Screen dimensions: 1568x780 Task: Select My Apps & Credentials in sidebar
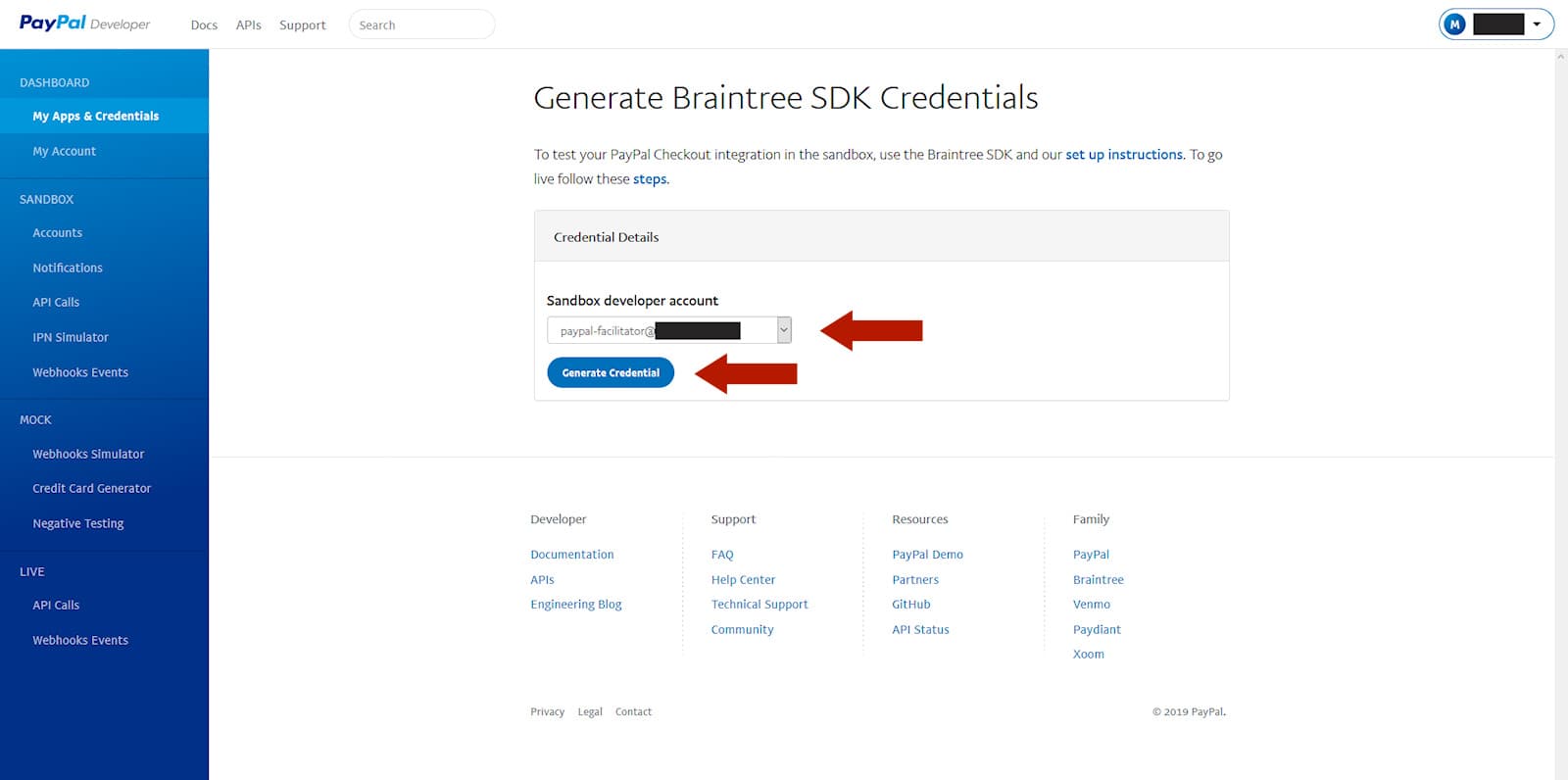104,116
